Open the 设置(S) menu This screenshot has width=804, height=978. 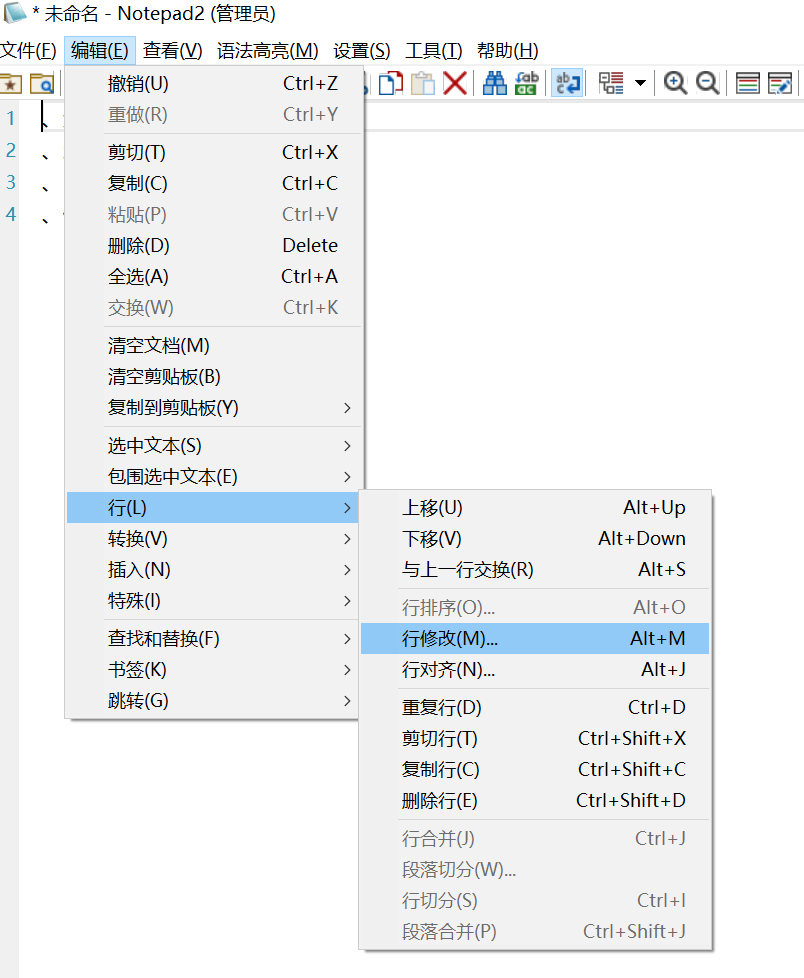coord(362,51)
